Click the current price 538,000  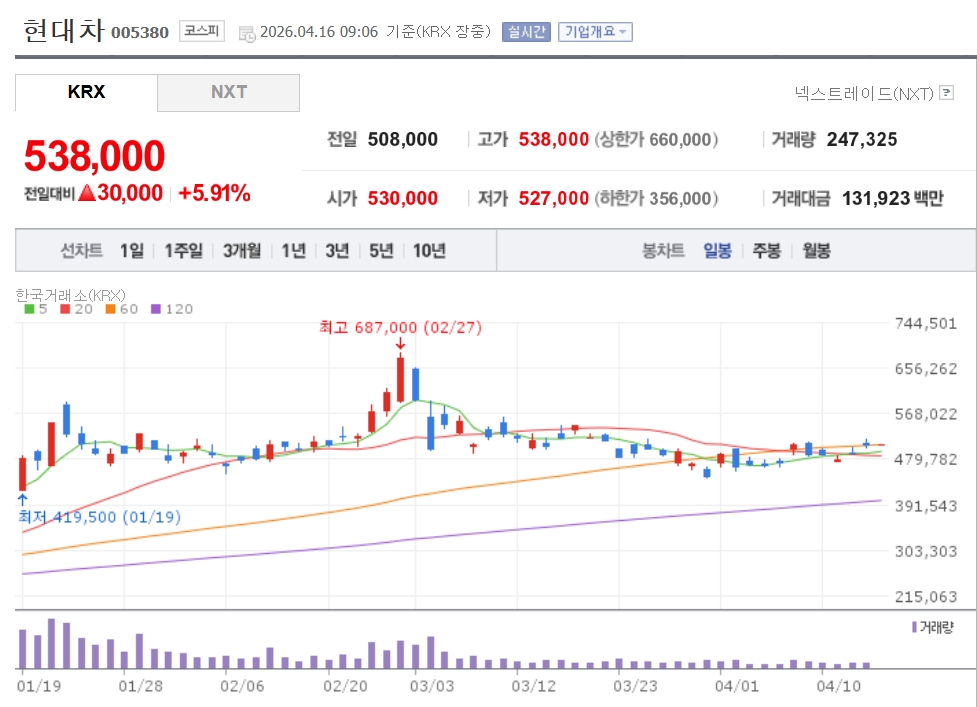[x=94, y=155]
